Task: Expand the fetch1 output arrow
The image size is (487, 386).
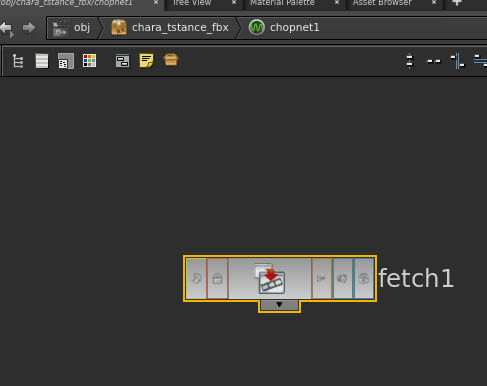Action: point(279,305)
